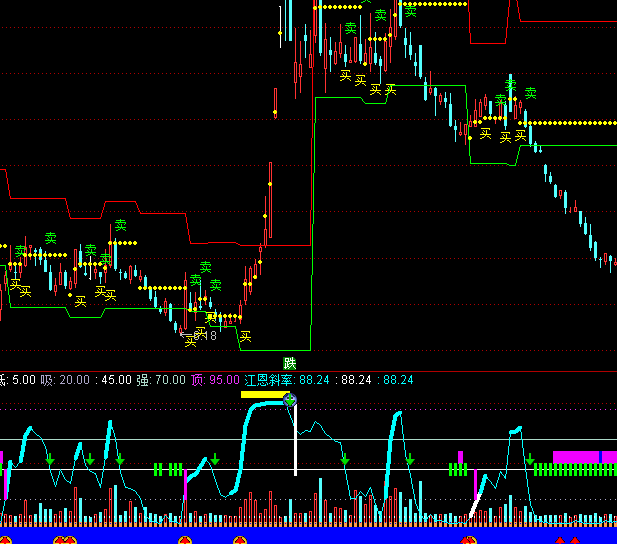Click the rightmost green down arrow in indicator
617x544 pixels.
[529, 459]
